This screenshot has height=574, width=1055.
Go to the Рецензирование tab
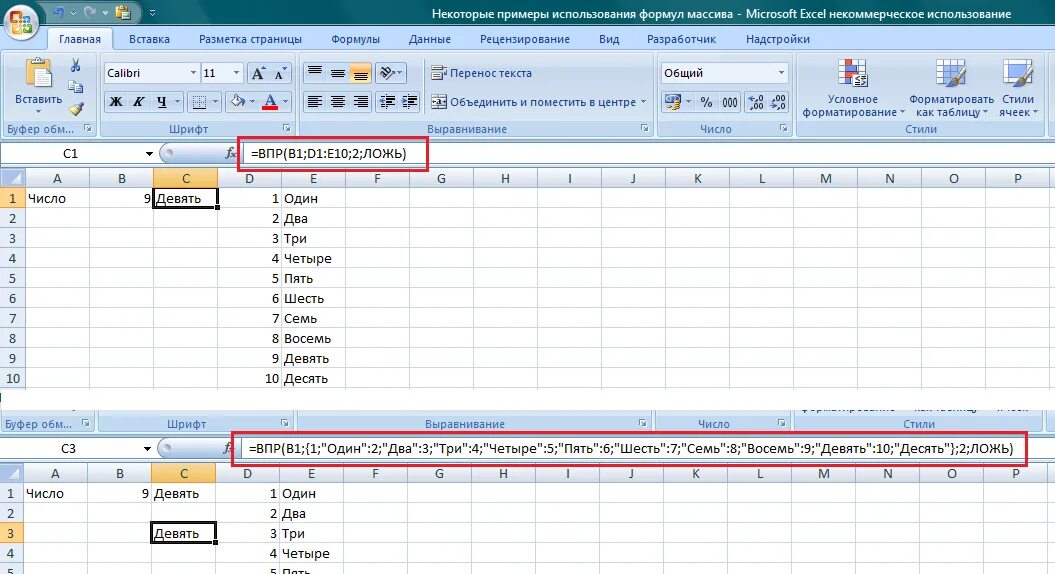pyautogui.click(x=525, y=39)
